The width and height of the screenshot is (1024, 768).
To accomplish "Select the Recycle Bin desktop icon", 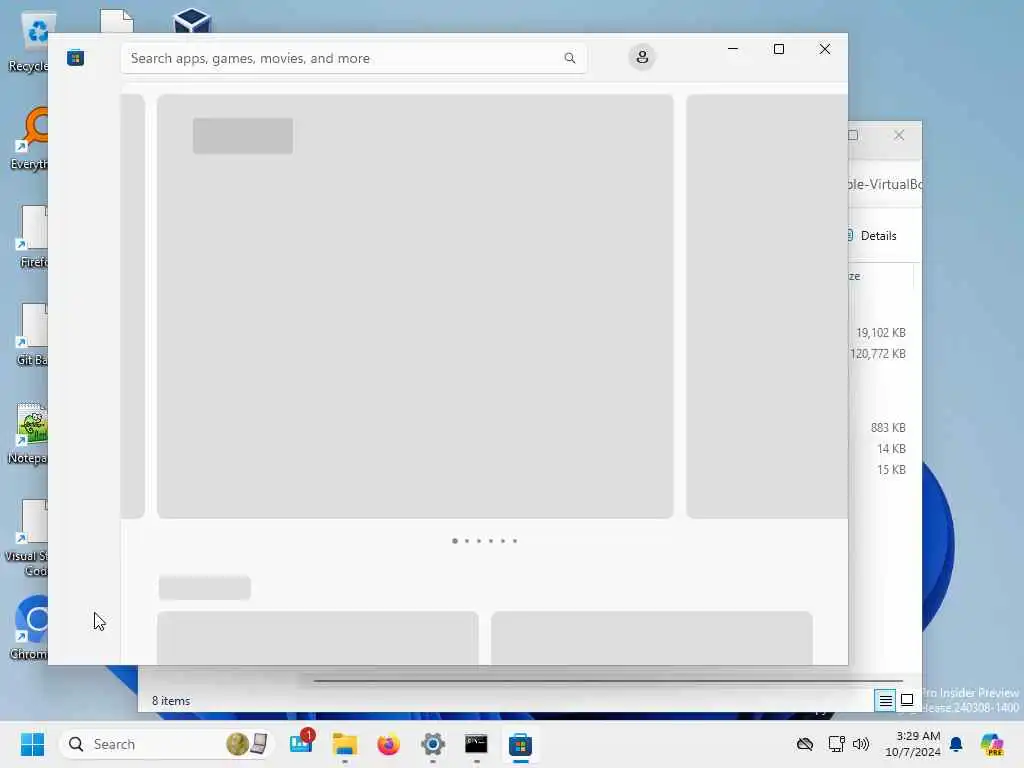I will (x=29, y=42).
